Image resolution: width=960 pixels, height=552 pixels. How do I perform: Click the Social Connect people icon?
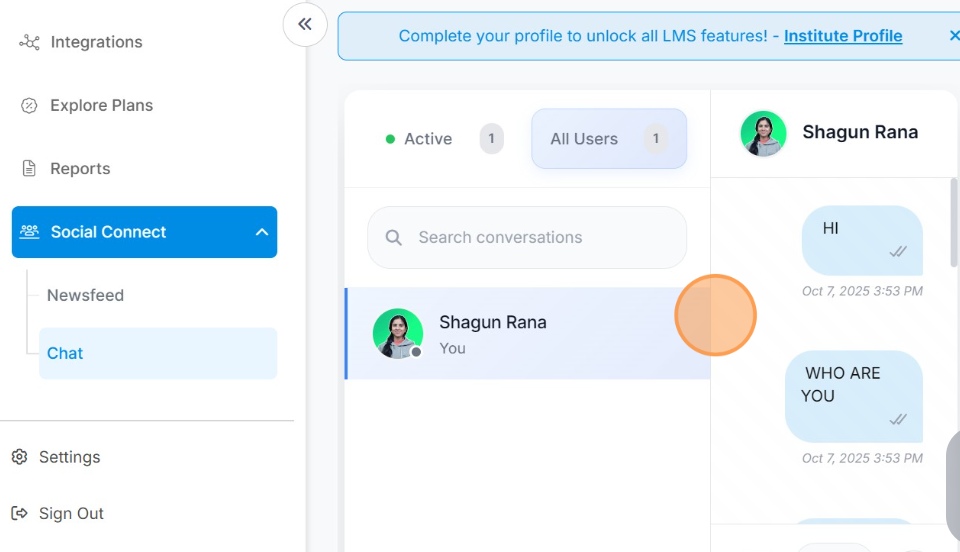[29, 232]
